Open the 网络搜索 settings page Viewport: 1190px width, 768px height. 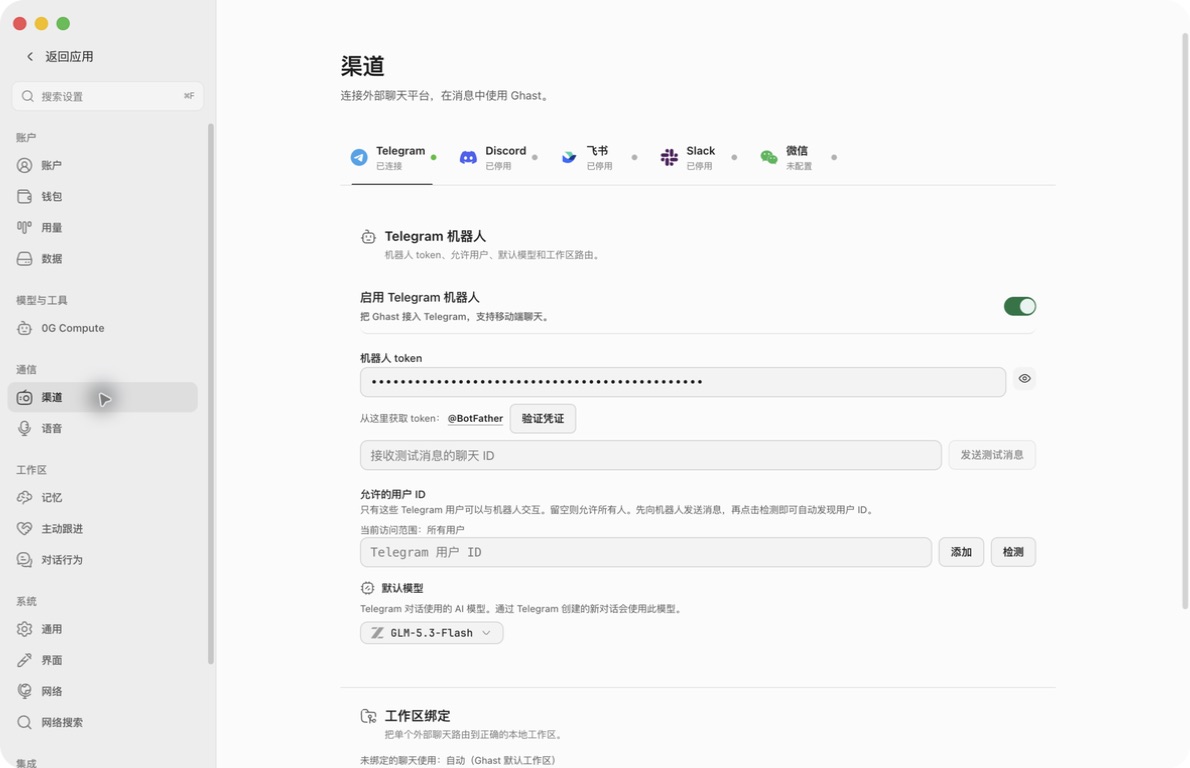click(102, 722)
